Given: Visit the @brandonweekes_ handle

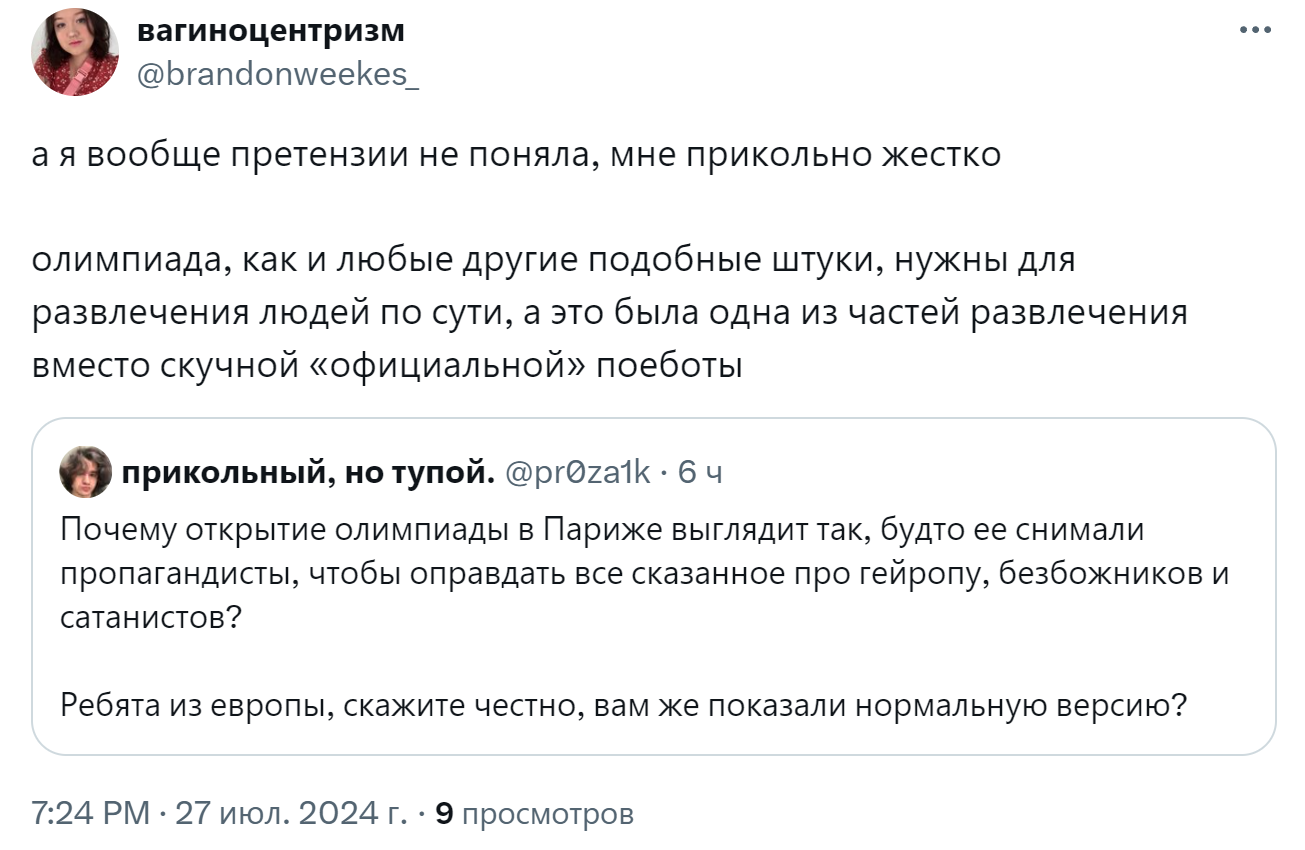Looking at the screenshot, I should coord(277,74).
